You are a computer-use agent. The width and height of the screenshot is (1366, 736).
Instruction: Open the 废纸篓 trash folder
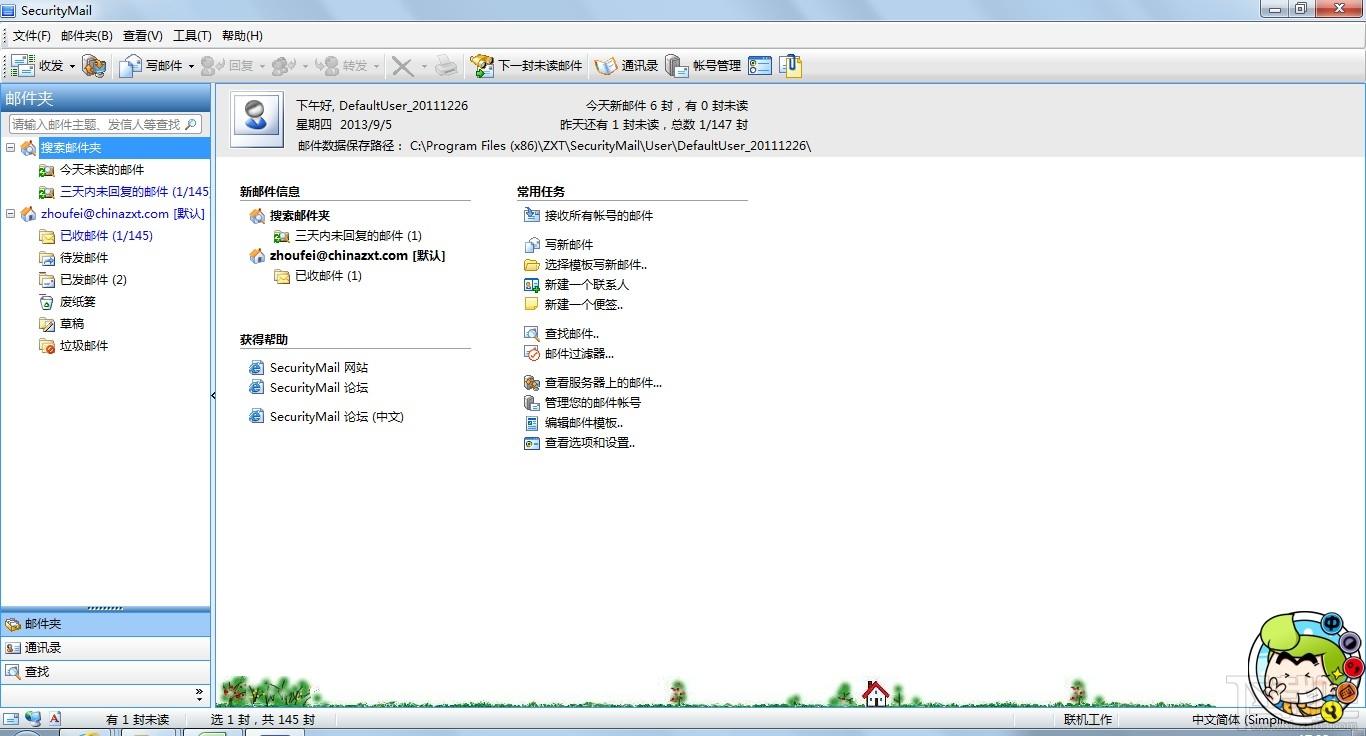click(x=77, y=302)
